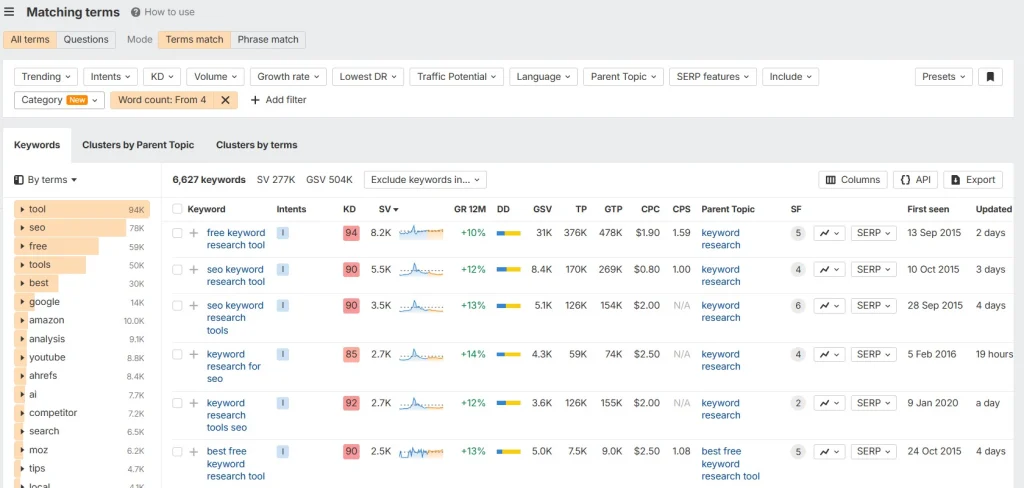Screen dimensions: 1024x488
Task: Click the SF badge 5 in first row
Action: (797, 233)
